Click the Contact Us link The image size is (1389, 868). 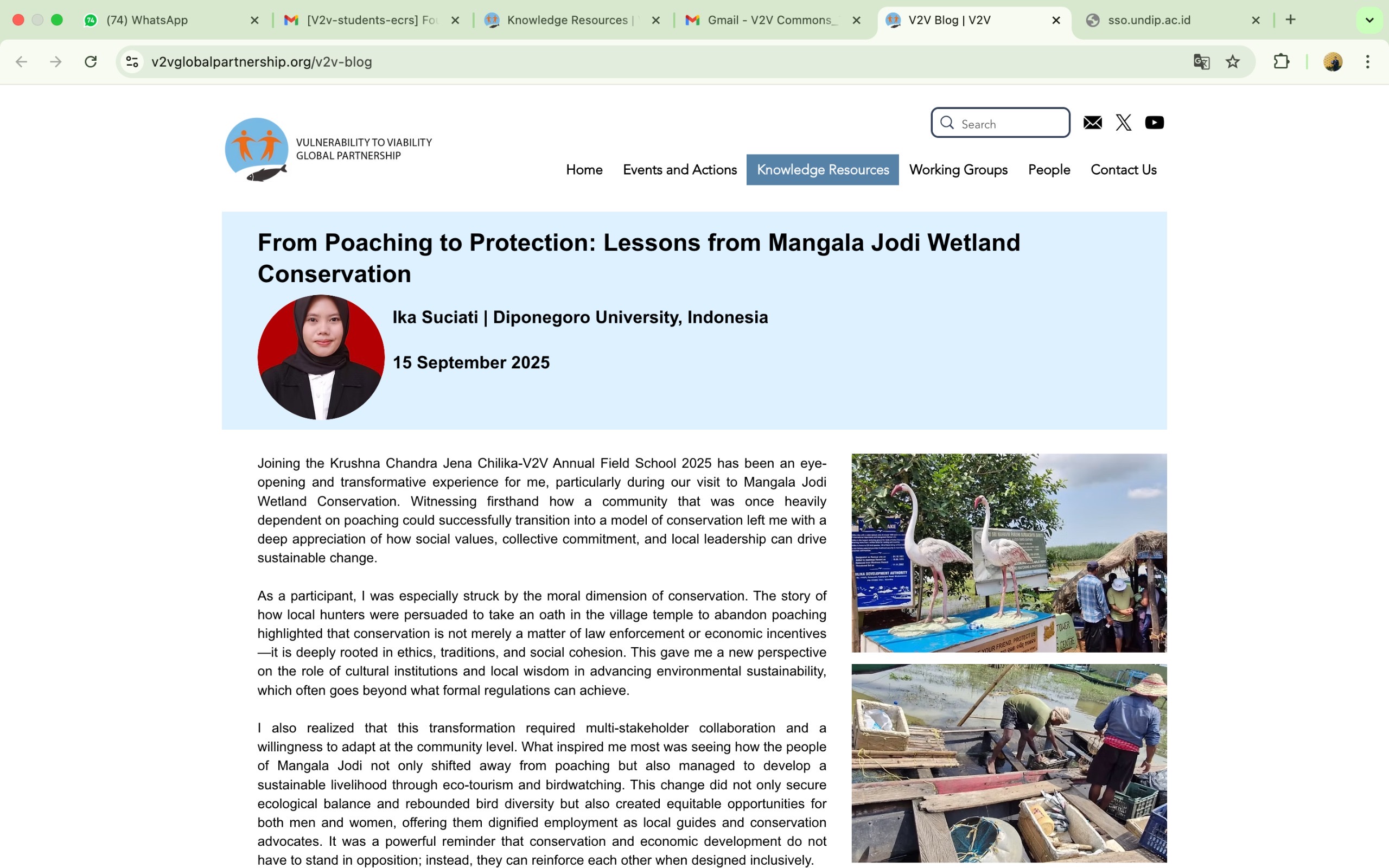pos(1123,169)
